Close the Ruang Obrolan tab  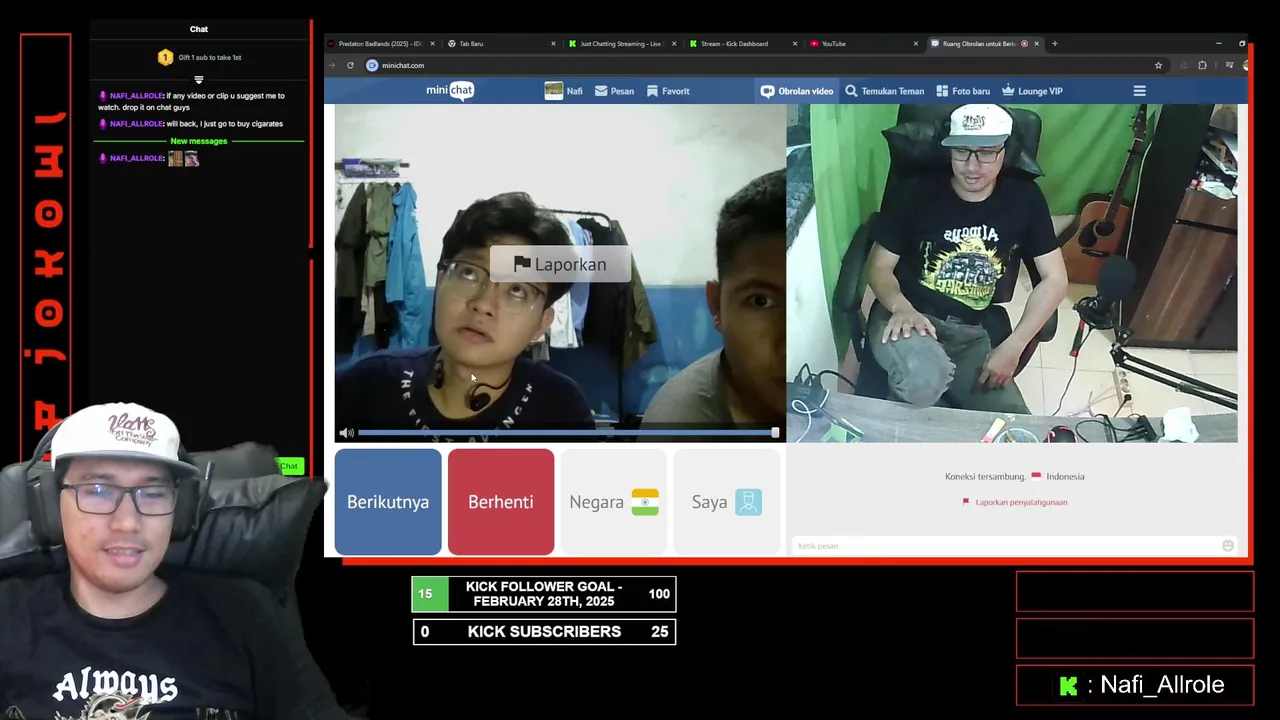(1036, 44)
